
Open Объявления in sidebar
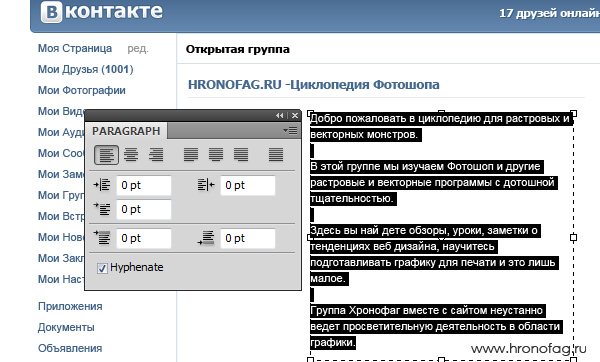70,349
